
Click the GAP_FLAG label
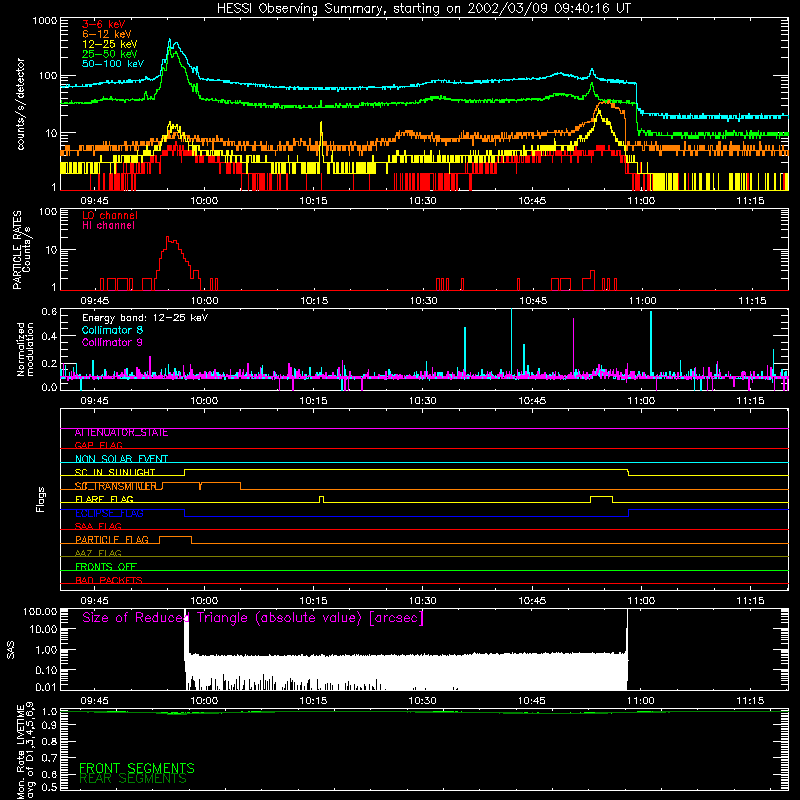coord(98,445)
